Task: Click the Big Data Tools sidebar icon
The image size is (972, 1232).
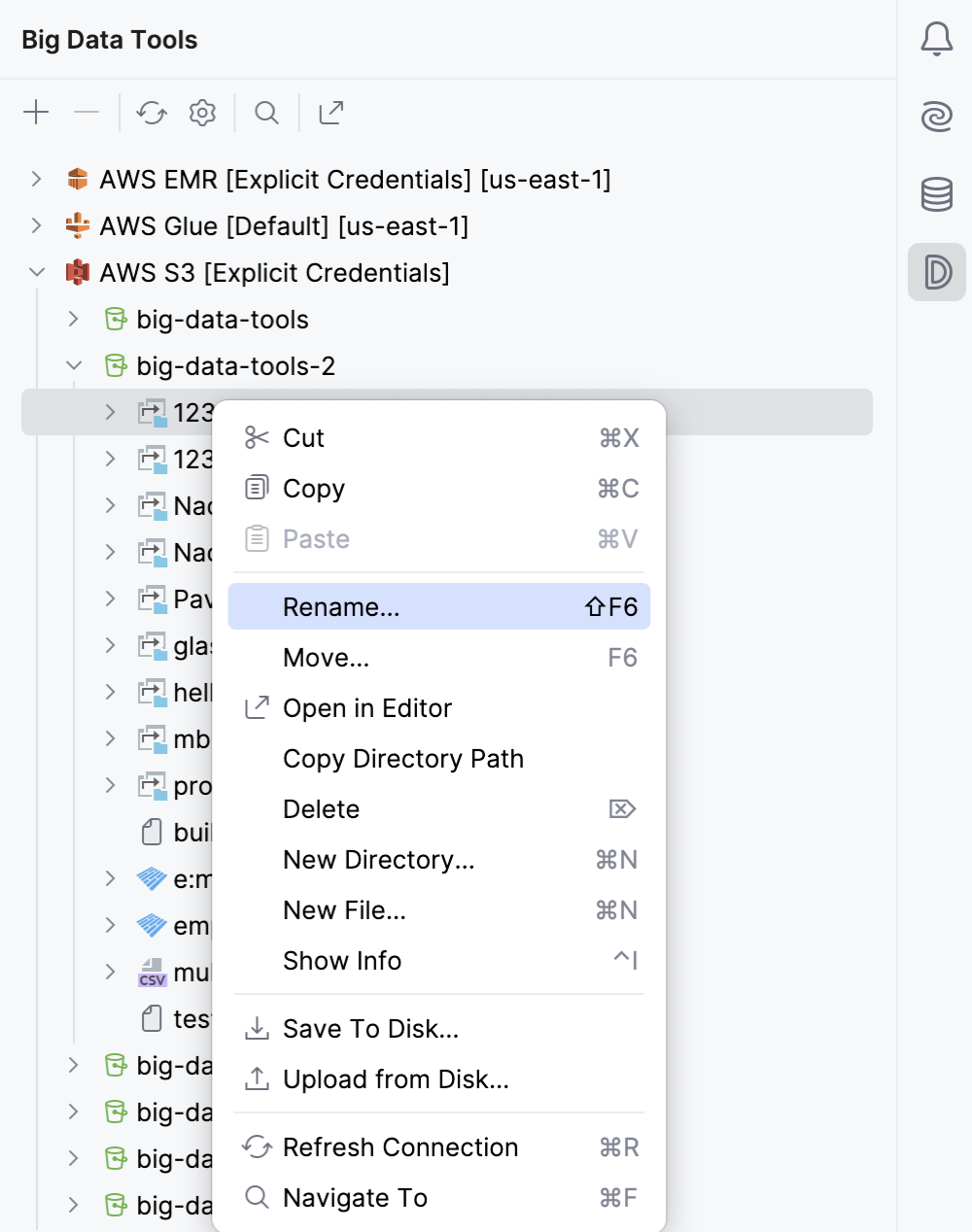Action: [x=936, y=273]
